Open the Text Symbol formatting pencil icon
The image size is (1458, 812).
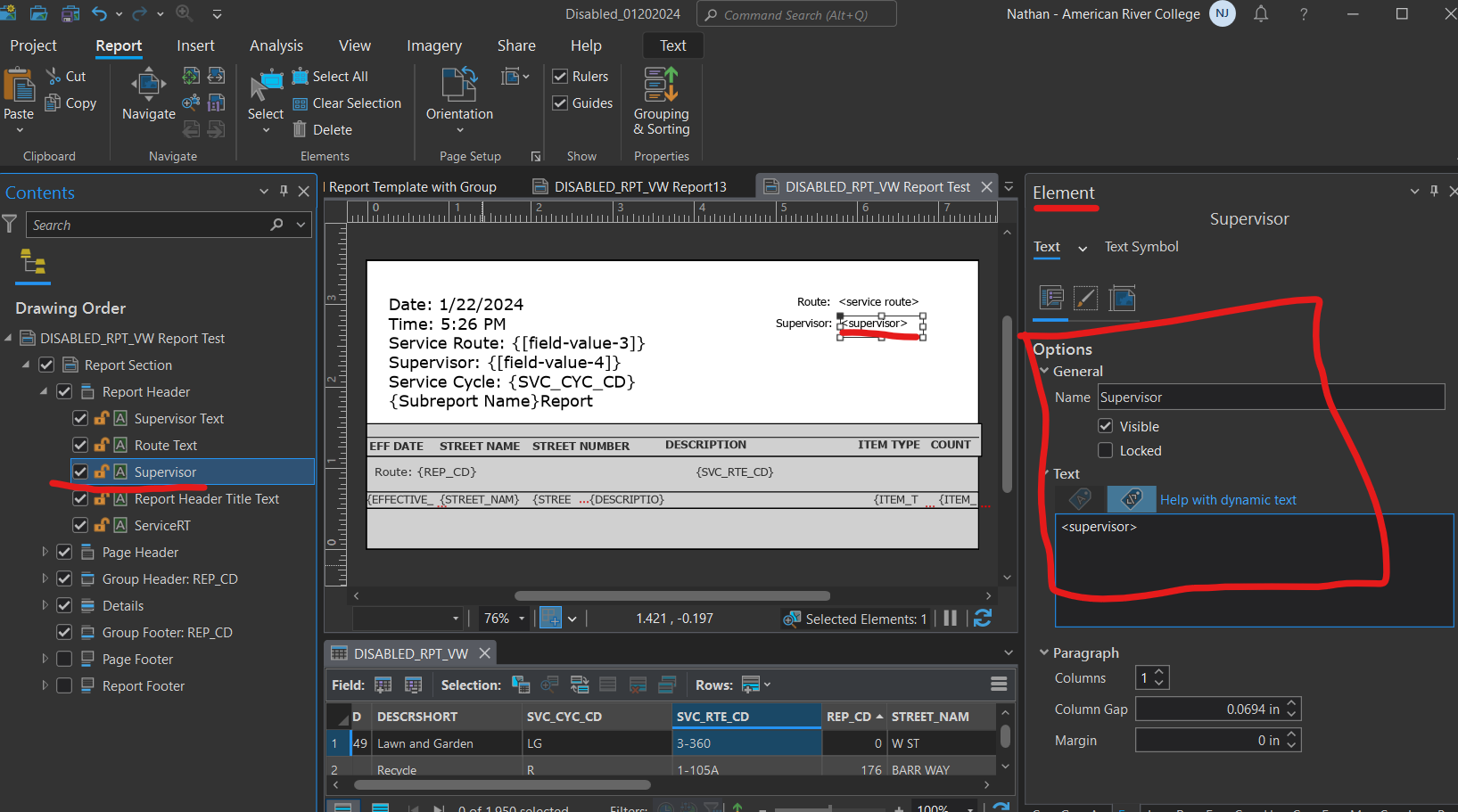pyautogui.click(x=1086, y=298)
